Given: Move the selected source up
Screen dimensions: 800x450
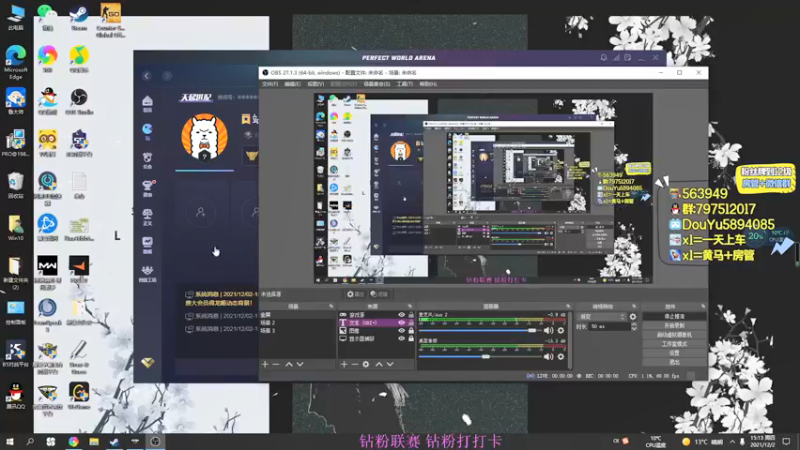Looking at the screenshot, I should point(379,364).
